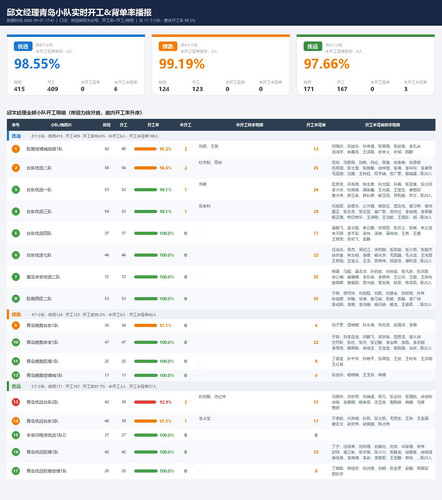Image resolution: width=442 pixels, height=500 pixels.
Task: Click the 415 value in the first card
Action: coord(19,89)
